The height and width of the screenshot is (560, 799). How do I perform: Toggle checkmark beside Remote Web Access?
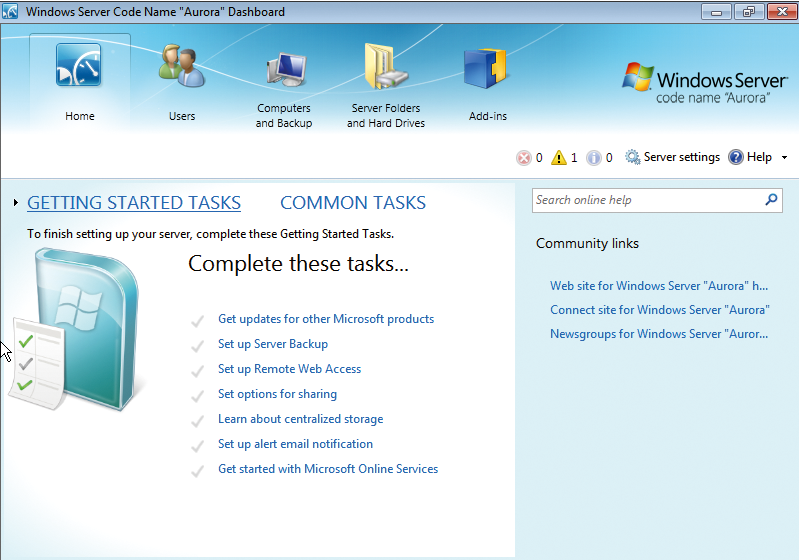[197, 370]
